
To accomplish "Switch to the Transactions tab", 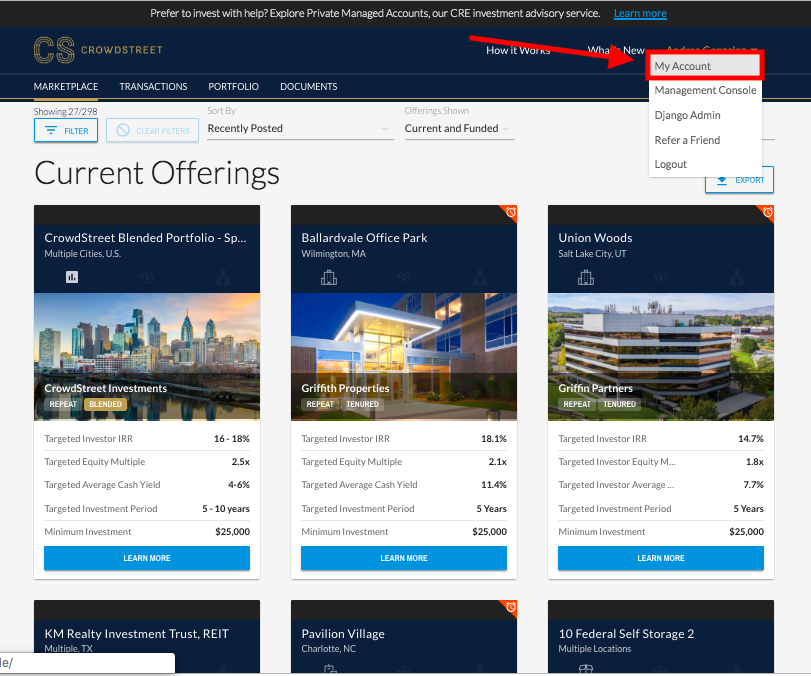I will tap(153, 86).
